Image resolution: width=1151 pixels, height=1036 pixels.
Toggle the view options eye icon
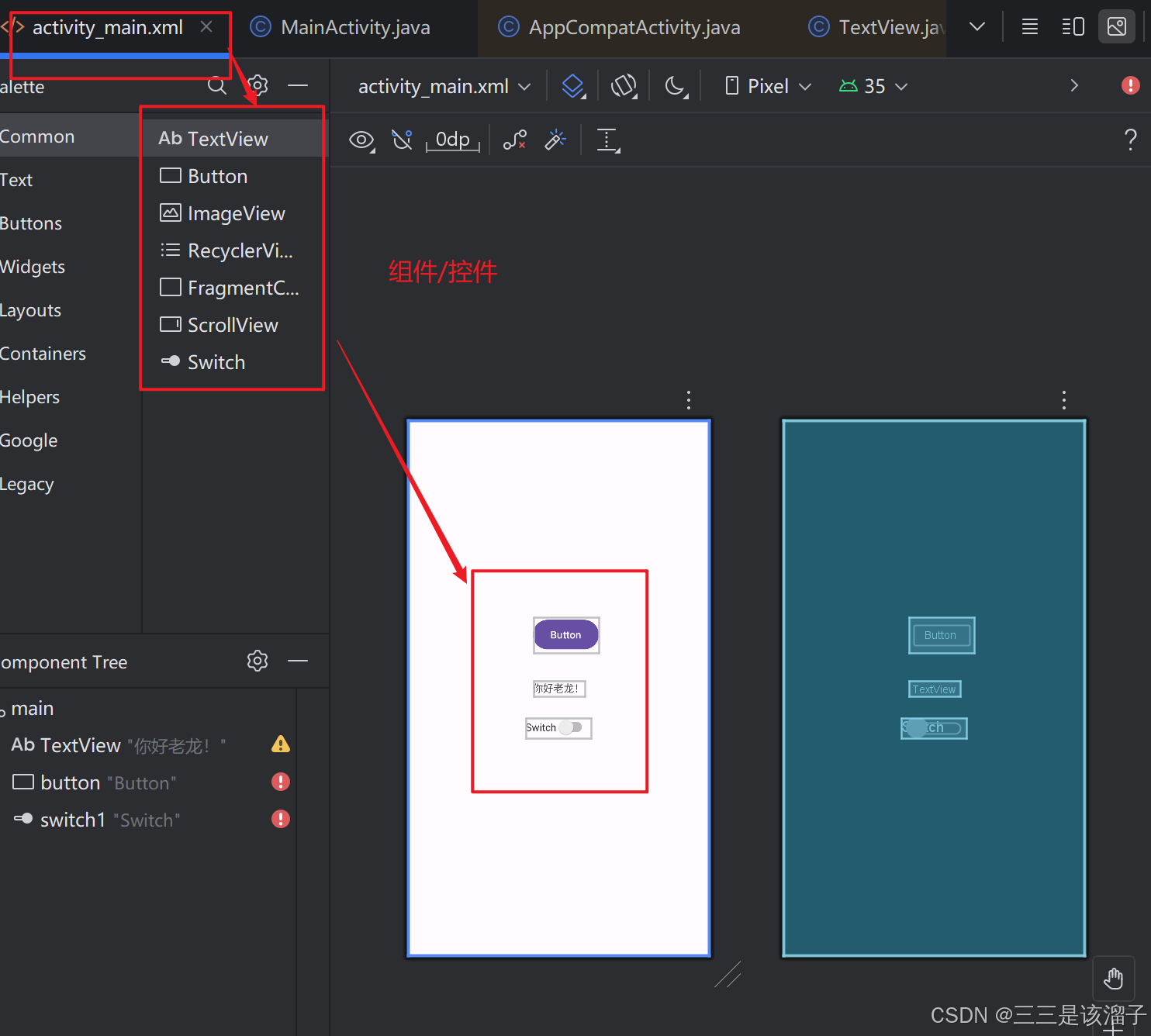click(361, 140)
